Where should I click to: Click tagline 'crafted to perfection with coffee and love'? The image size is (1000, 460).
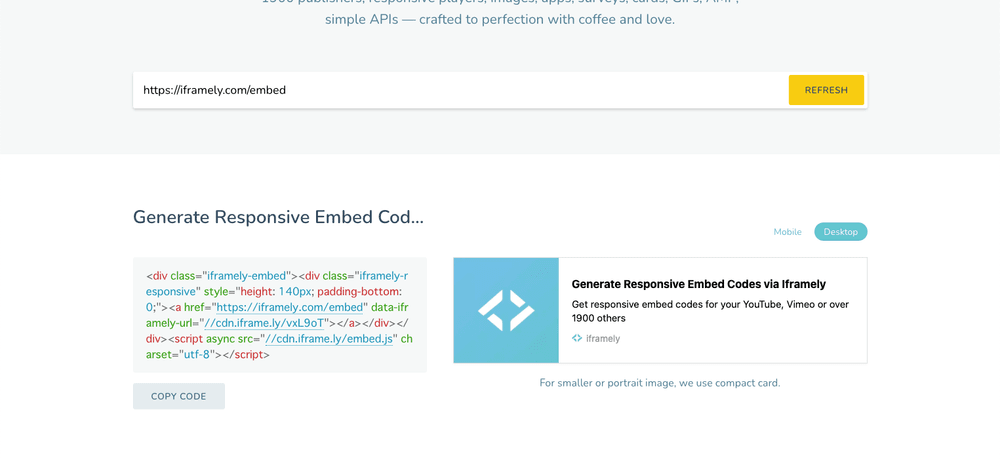547,19
